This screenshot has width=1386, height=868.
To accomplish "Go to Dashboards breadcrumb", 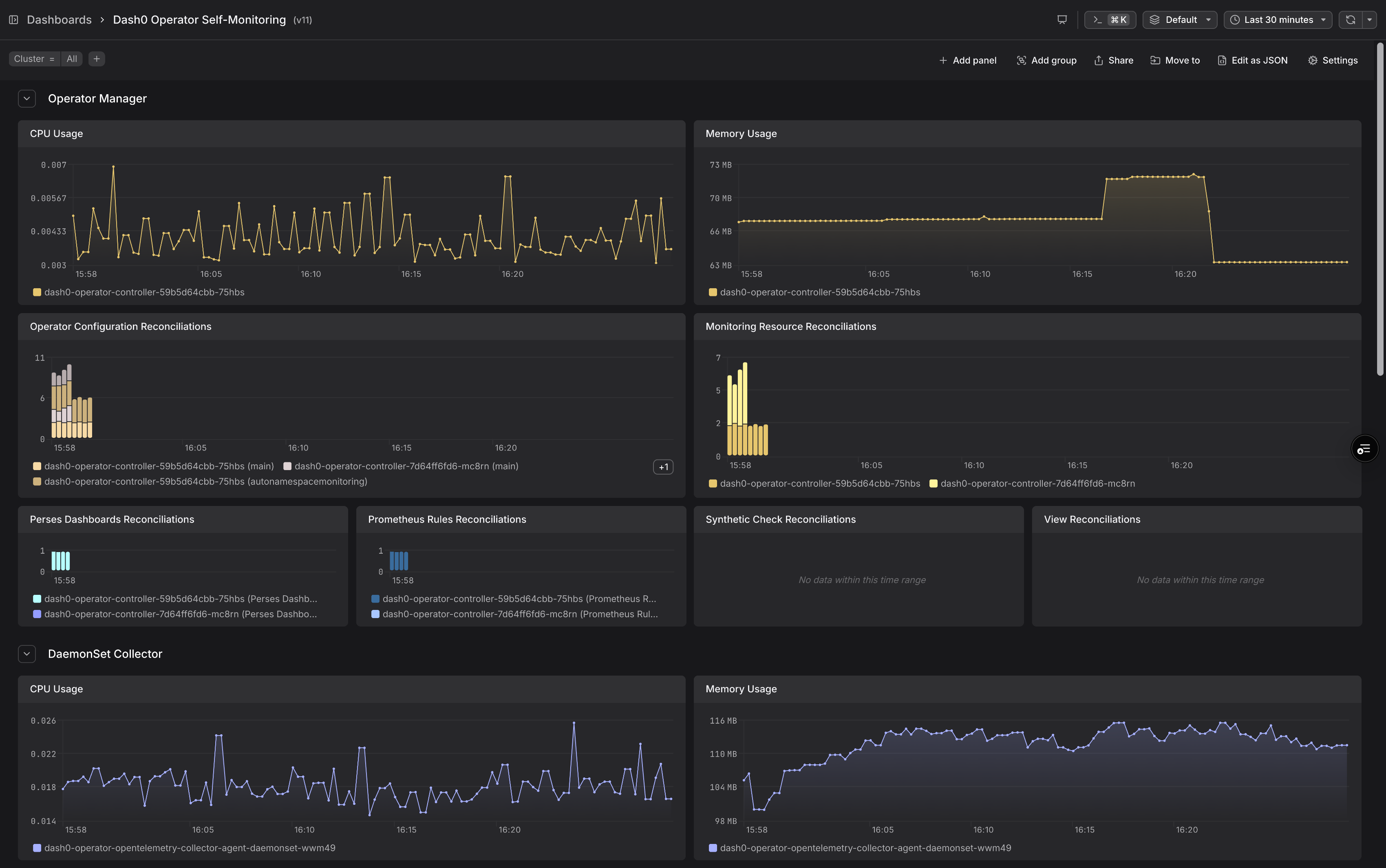I will [x=59, y=20].
